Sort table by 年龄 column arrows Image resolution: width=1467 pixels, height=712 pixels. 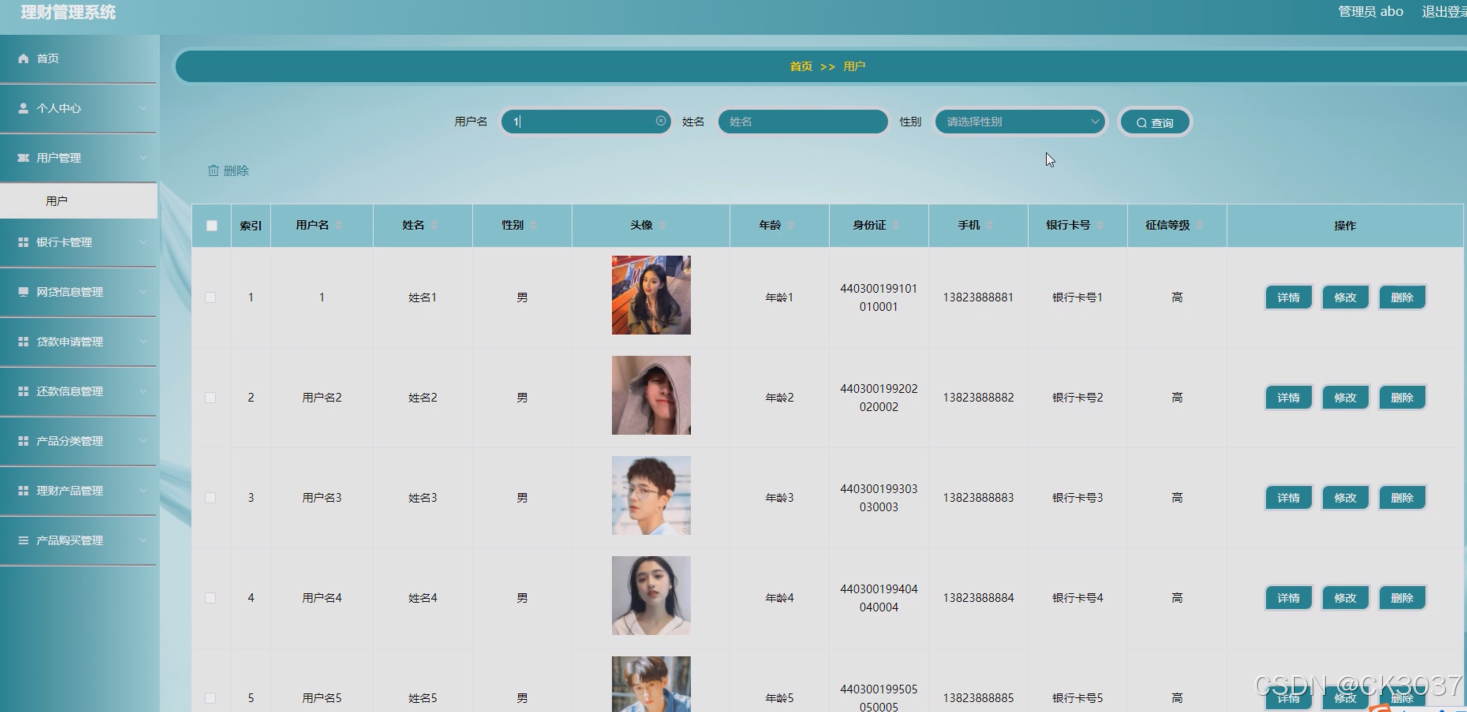pyautogui.click(x=791, y=226)
